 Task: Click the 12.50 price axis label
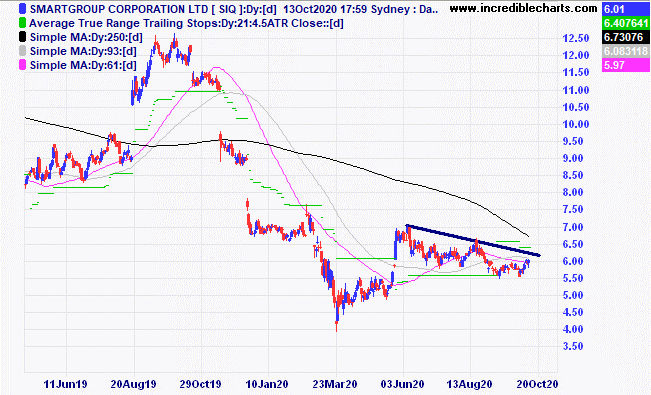576,38
